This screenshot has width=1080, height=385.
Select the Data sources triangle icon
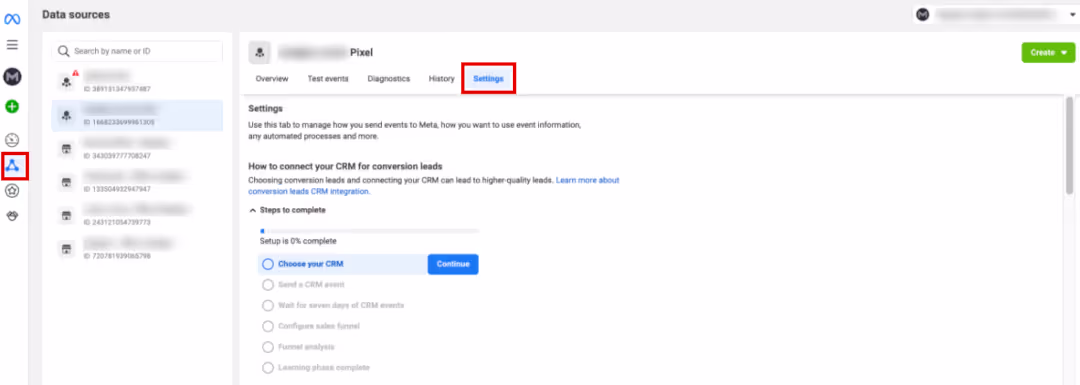13,165
